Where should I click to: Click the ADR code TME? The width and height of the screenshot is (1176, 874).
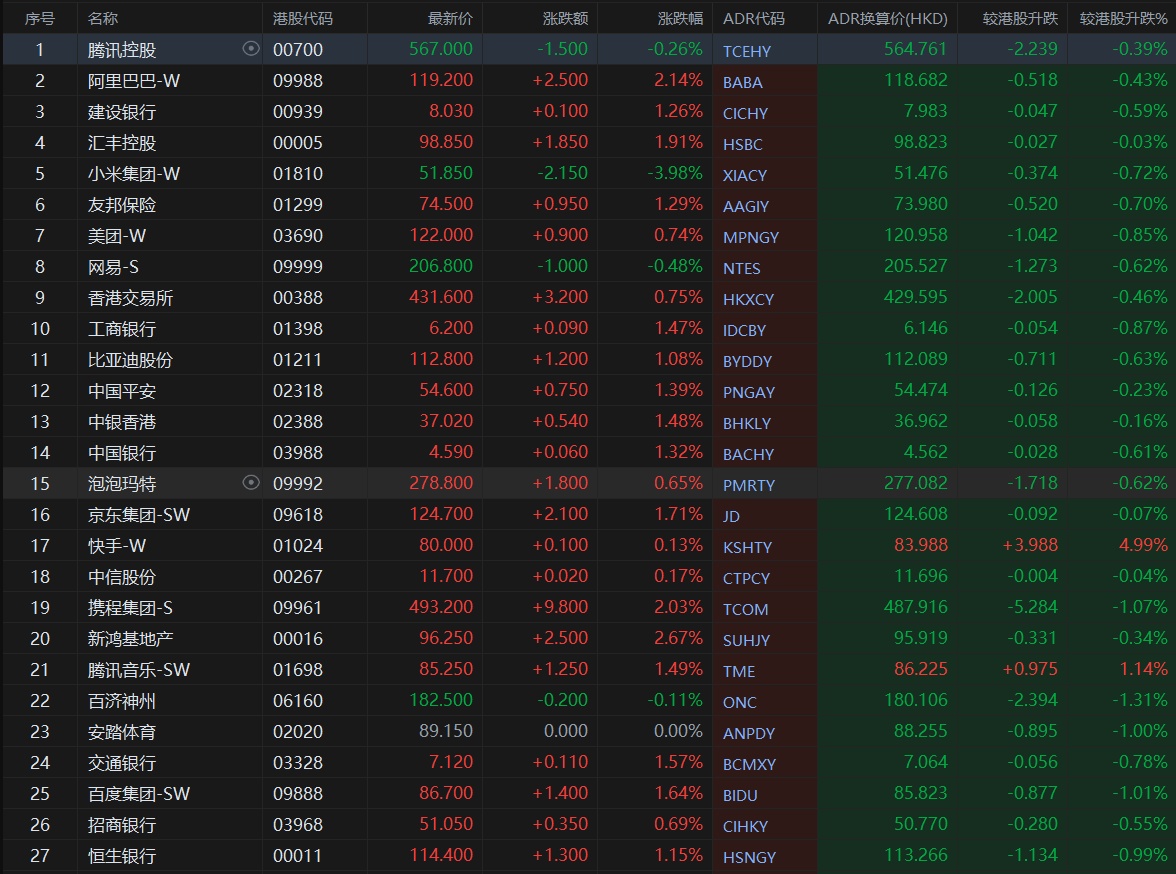point(739,671)
